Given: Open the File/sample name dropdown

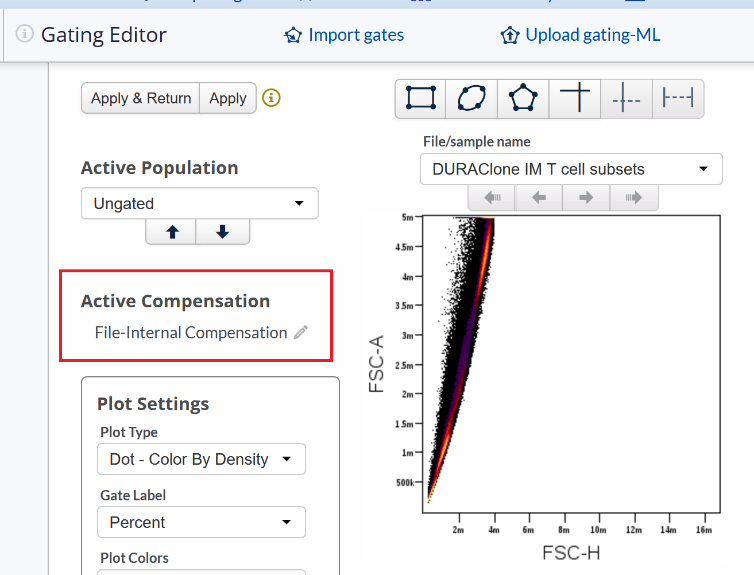Looking at the screenshot, I should point(571,169).
